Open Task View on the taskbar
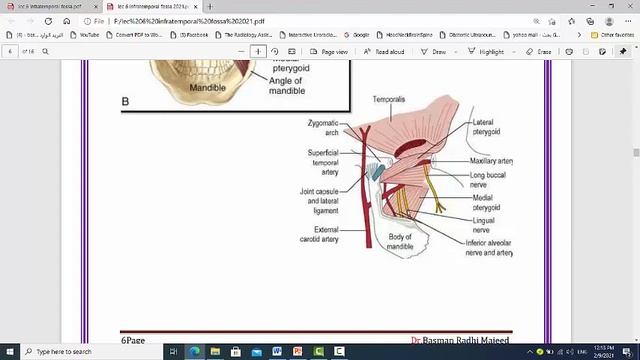 pos(173,351)
